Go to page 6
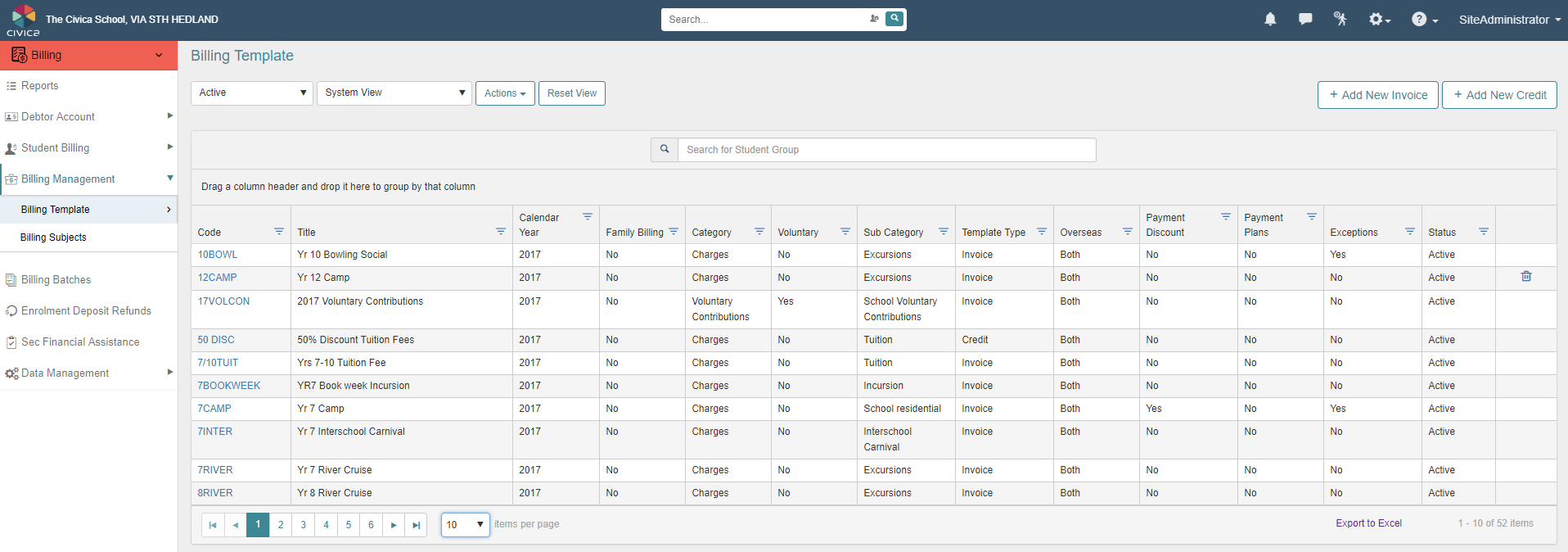1568x552 pixels. coord(371,525)
